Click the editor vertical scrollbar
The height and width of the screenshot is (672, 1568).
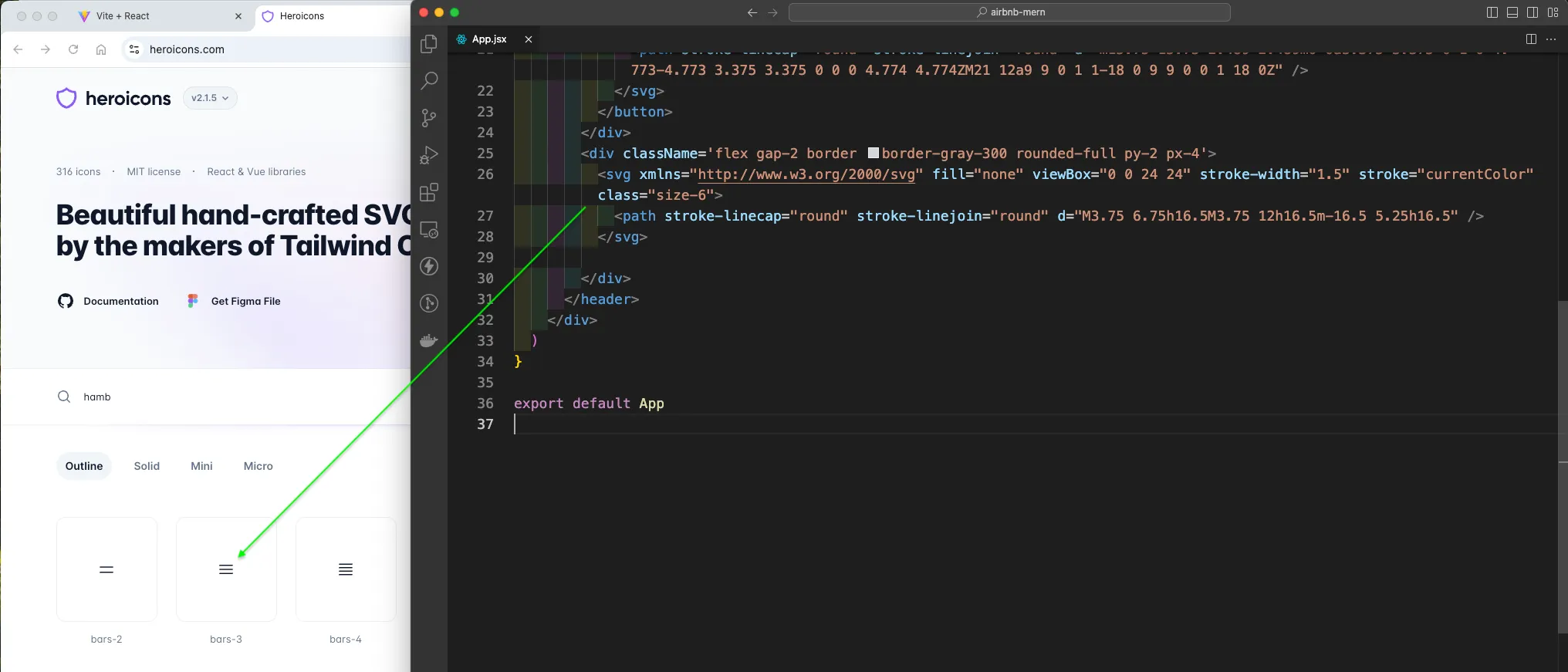click(1563, 466)
